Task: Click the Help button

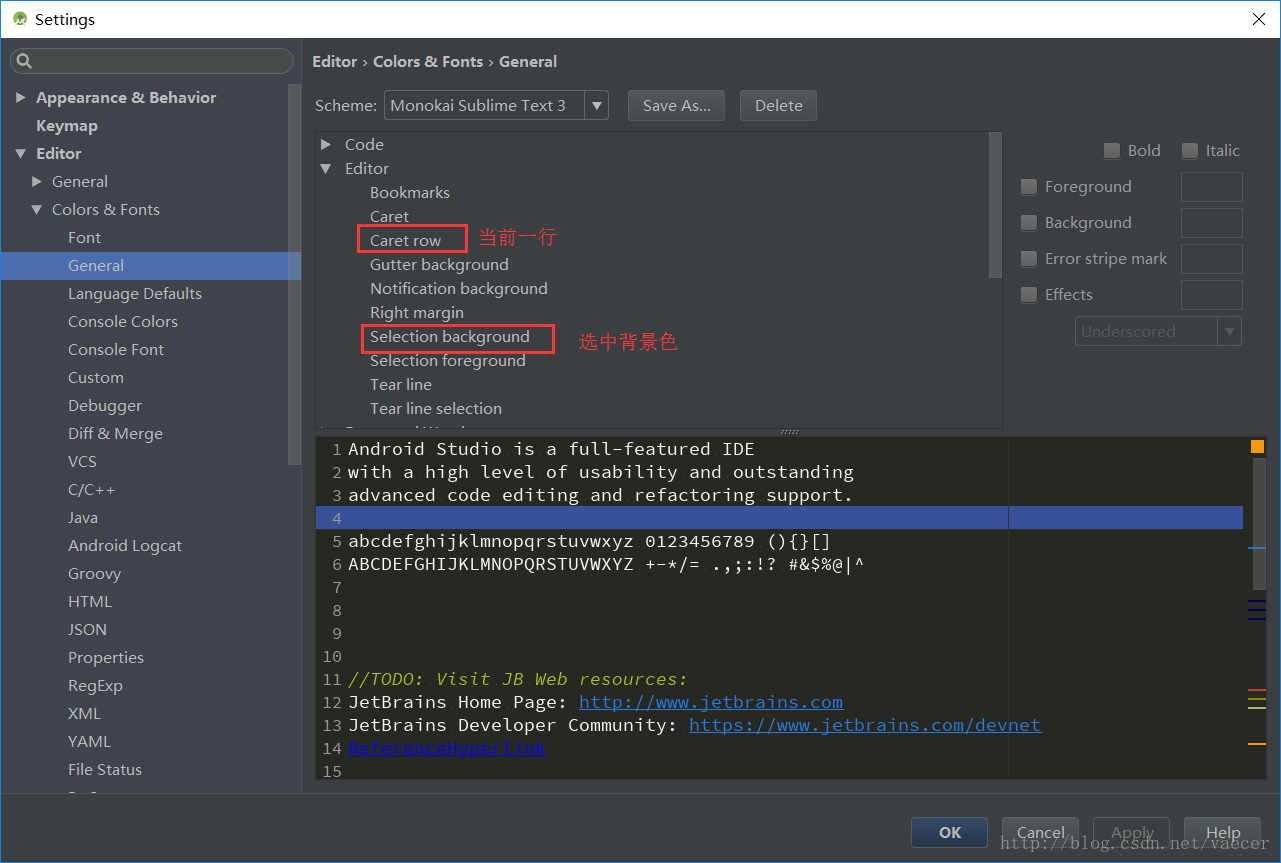Action: pos(1223,832)
